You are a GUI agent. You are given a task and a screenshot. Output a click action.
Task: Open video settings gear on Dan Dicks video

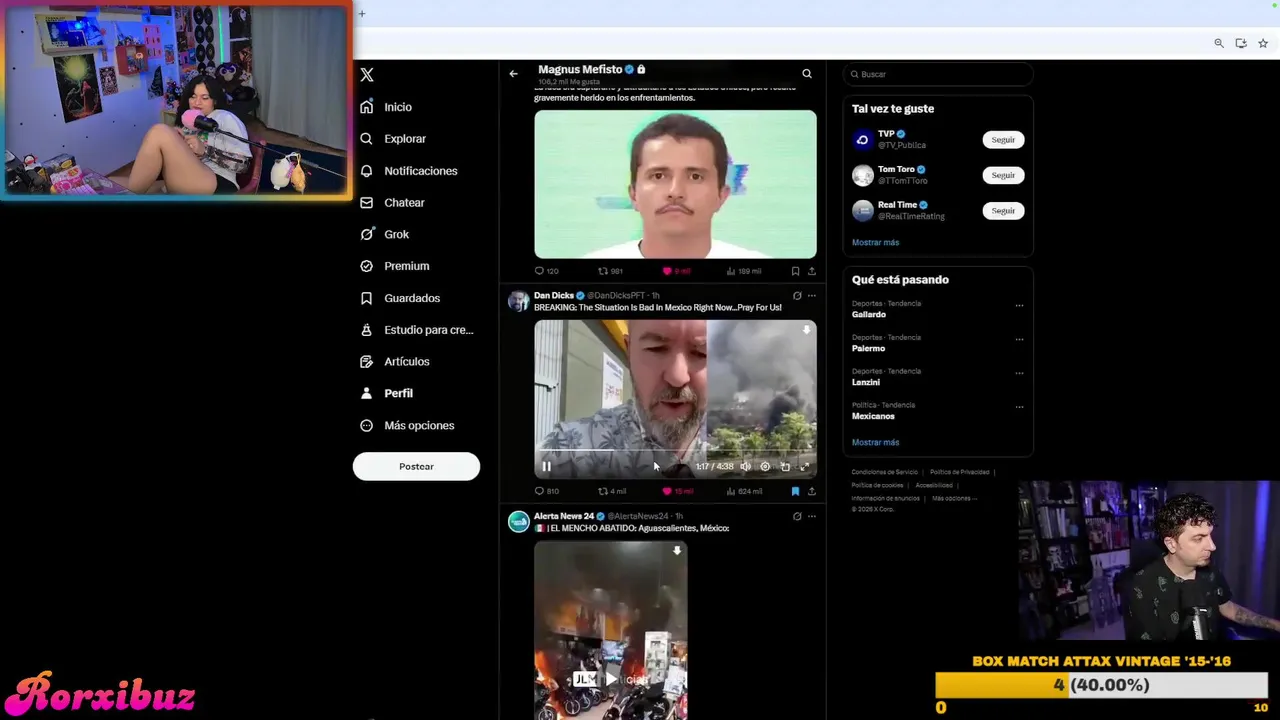pyautogui.click(x=765, y=466)
